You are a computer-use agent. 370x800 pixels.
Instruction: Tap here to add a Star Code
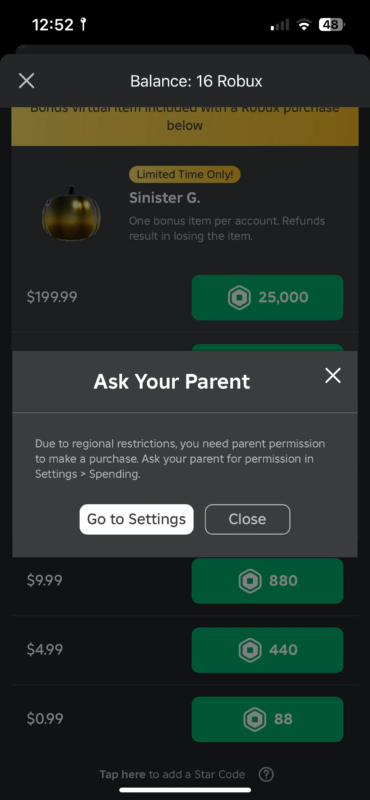pos(172,774)
